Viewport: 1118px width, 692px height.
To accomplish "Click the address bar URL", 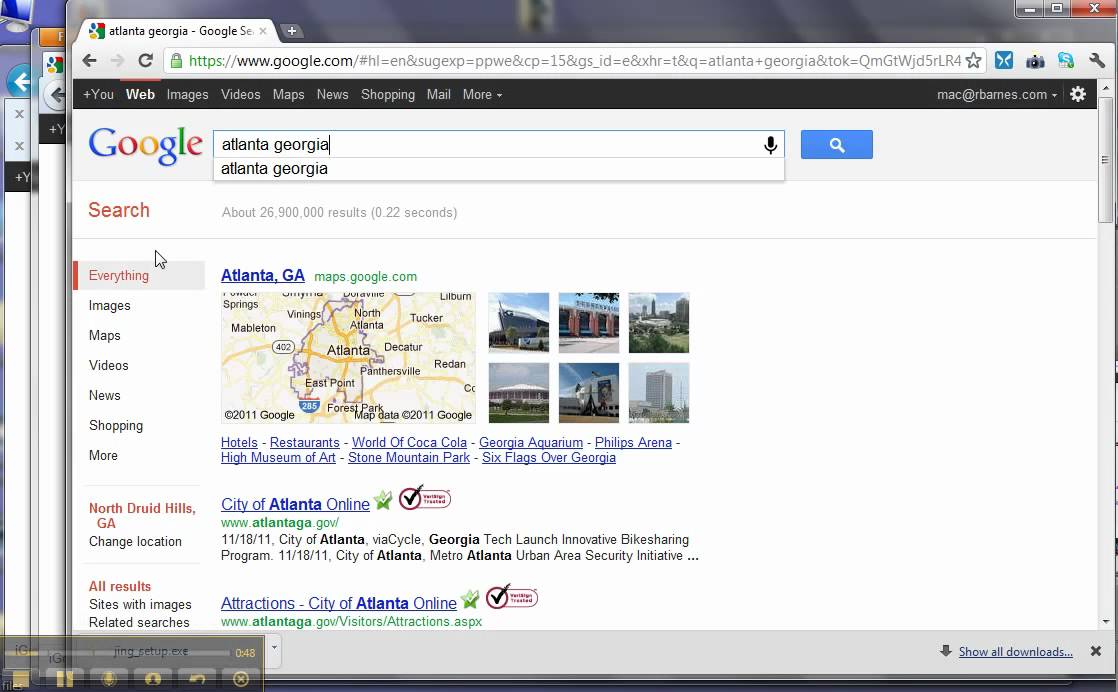I will click(574, 61).
